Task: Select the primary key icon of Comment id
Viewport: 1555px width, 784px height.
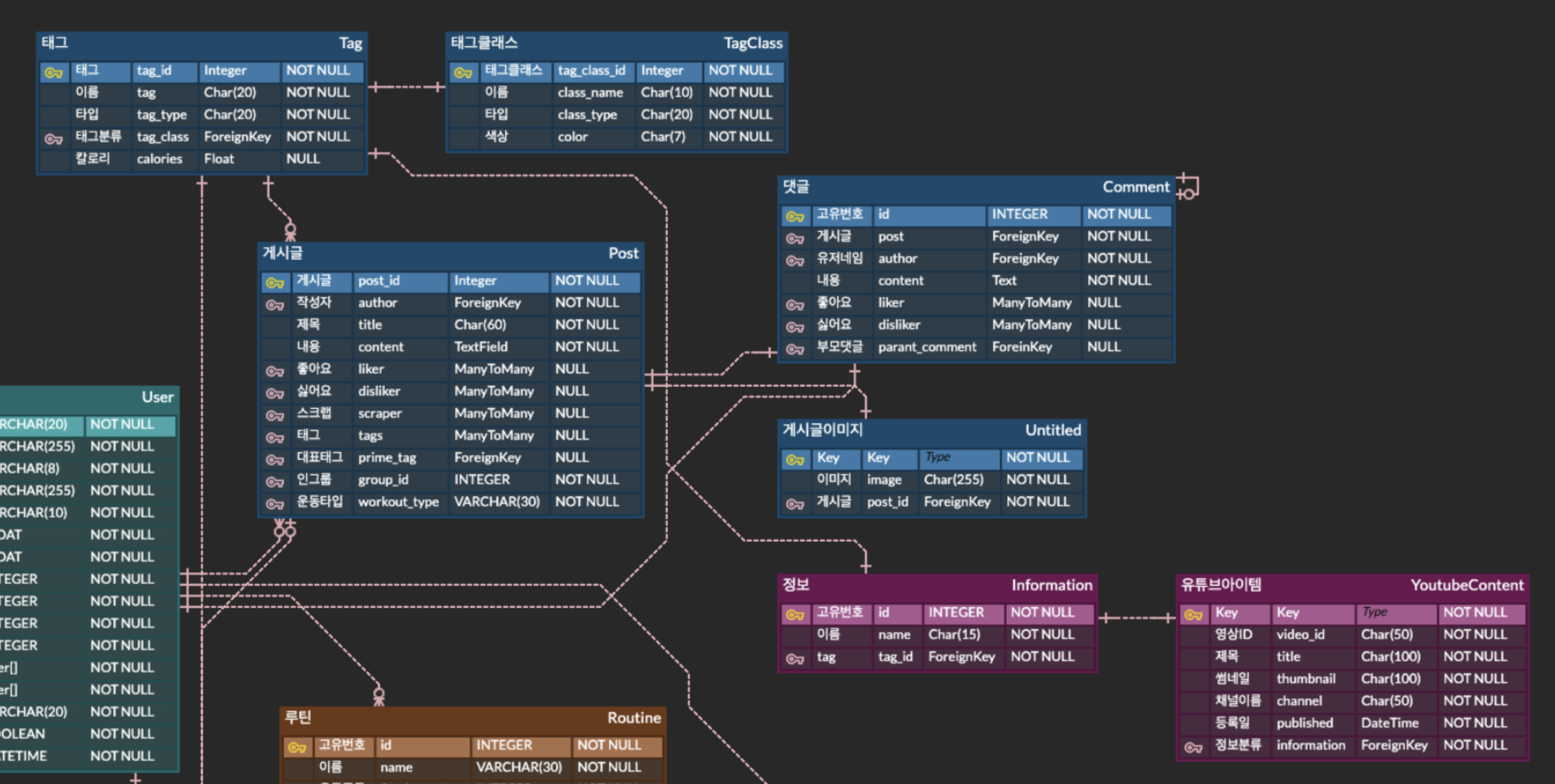Action: point(795,216)
